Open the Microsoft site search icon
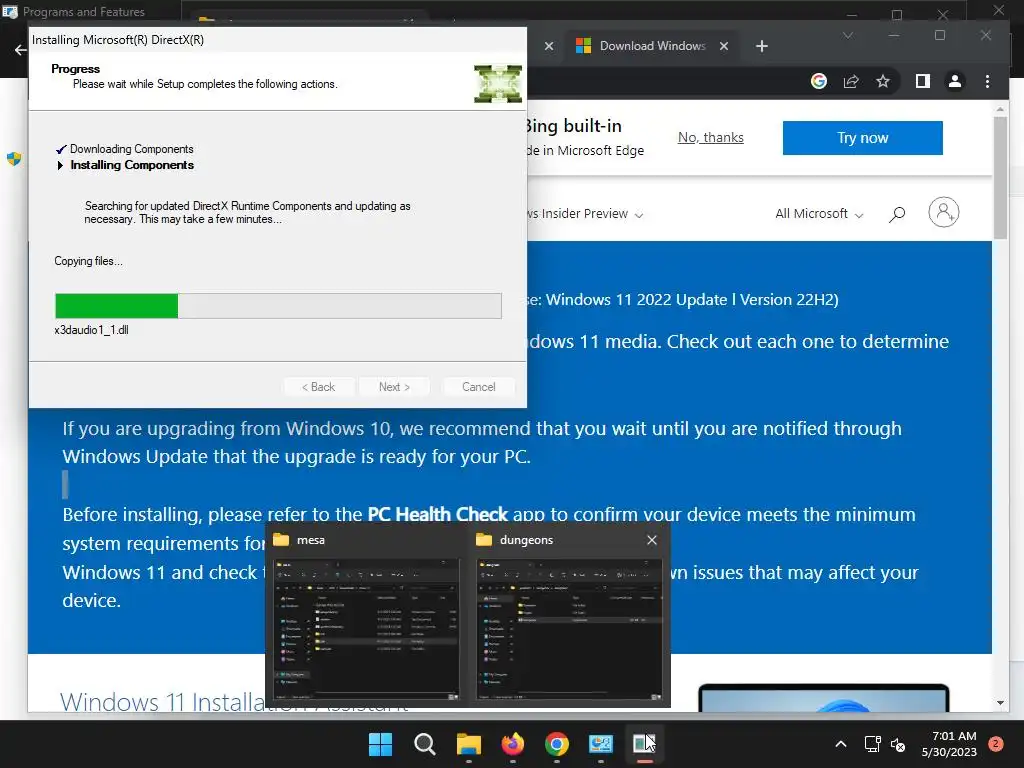The width and height of the screenshot is (1024, 768). point(897,214)
